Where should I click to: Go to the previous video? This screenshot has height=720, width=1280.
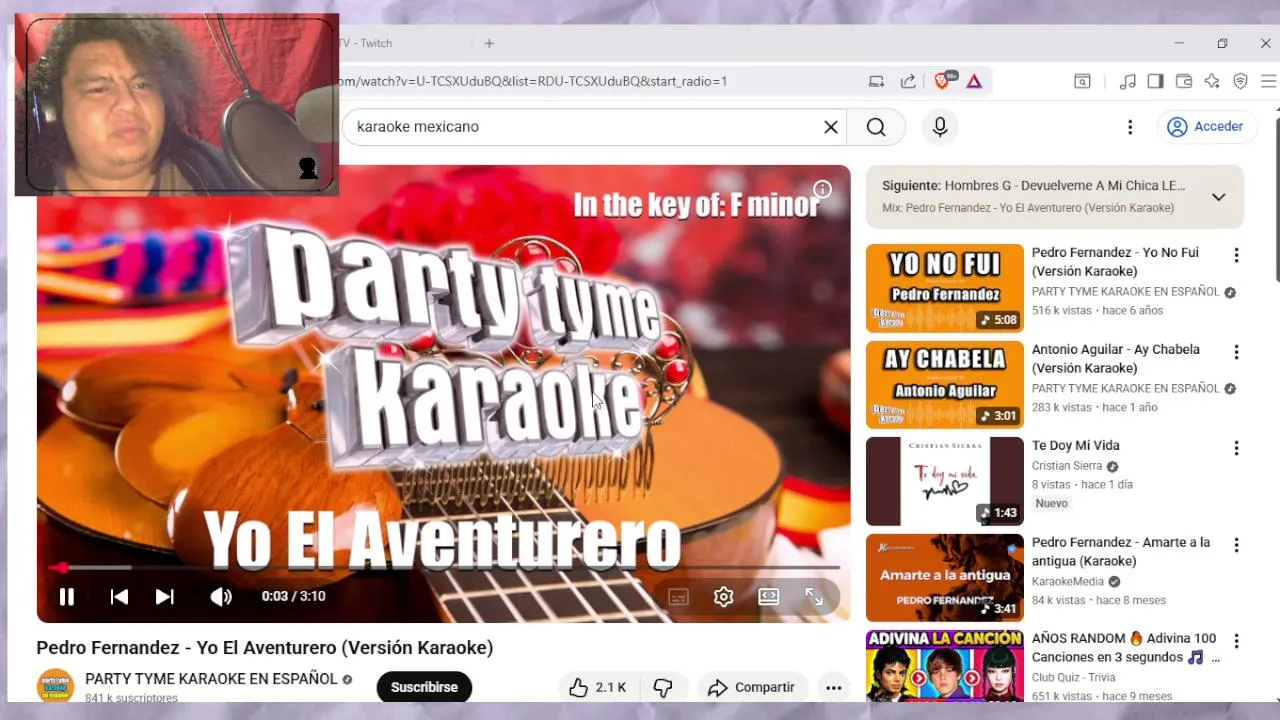point(119,597)
